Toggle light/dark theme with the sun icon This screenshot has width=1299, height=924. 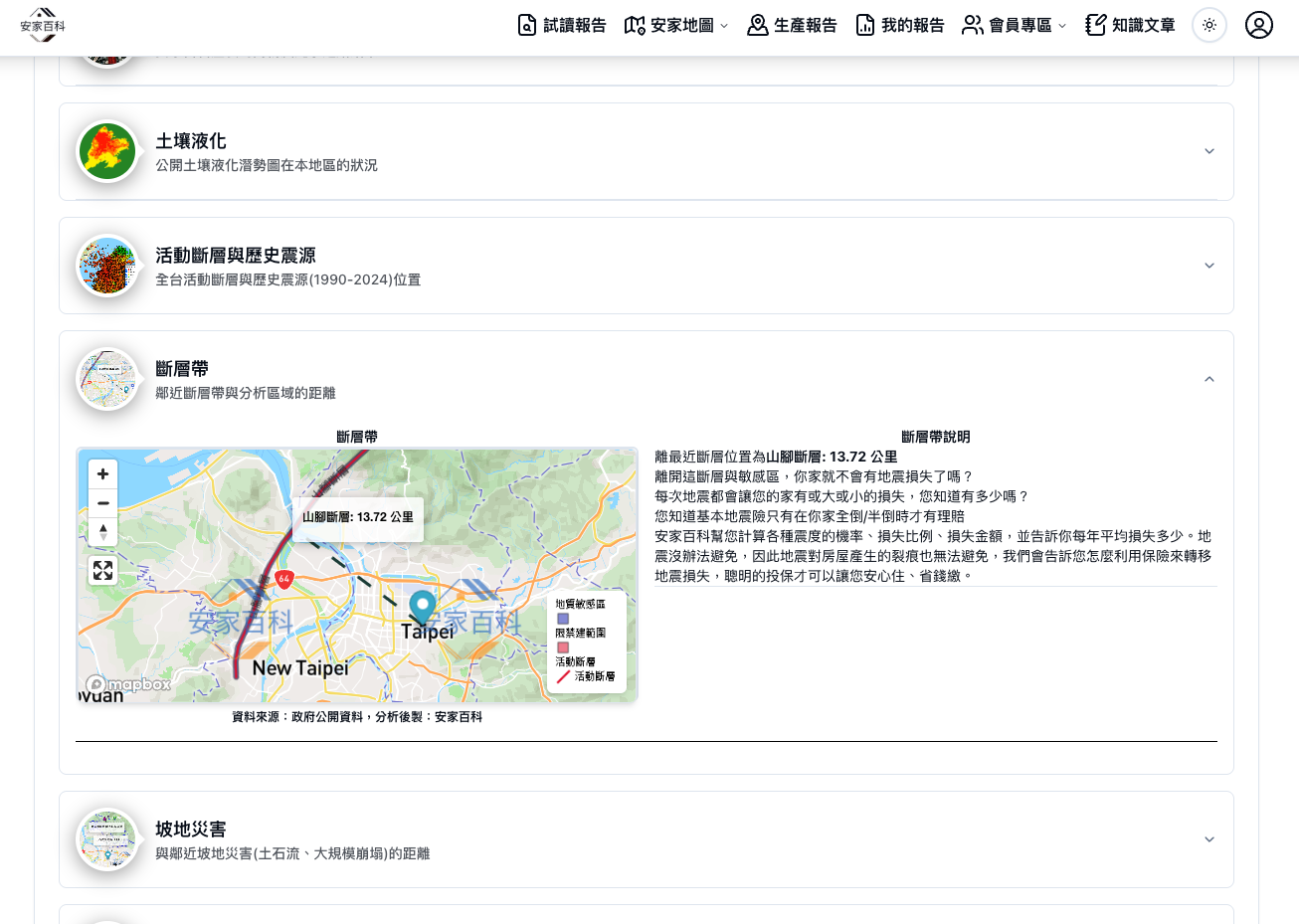[x=1209, y=25]
